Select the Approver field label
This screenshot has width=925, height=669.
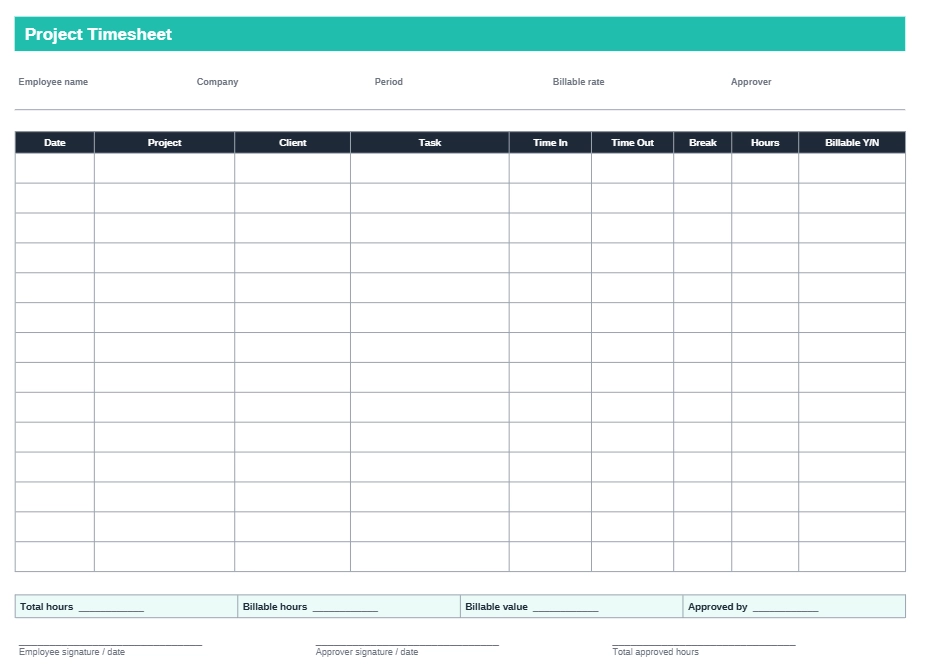[x=750, y=82]
